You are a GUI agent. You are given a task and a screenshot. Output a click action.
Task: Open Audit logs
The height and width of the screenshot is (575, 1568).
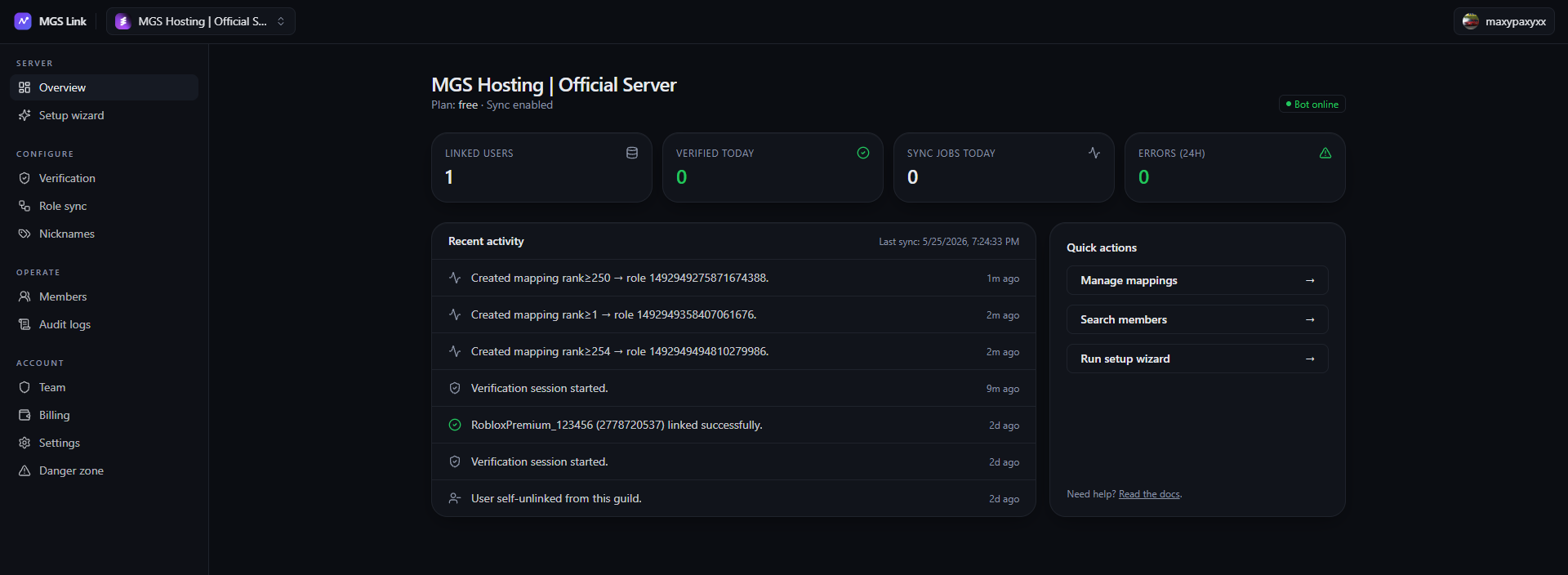pos(104,324)
